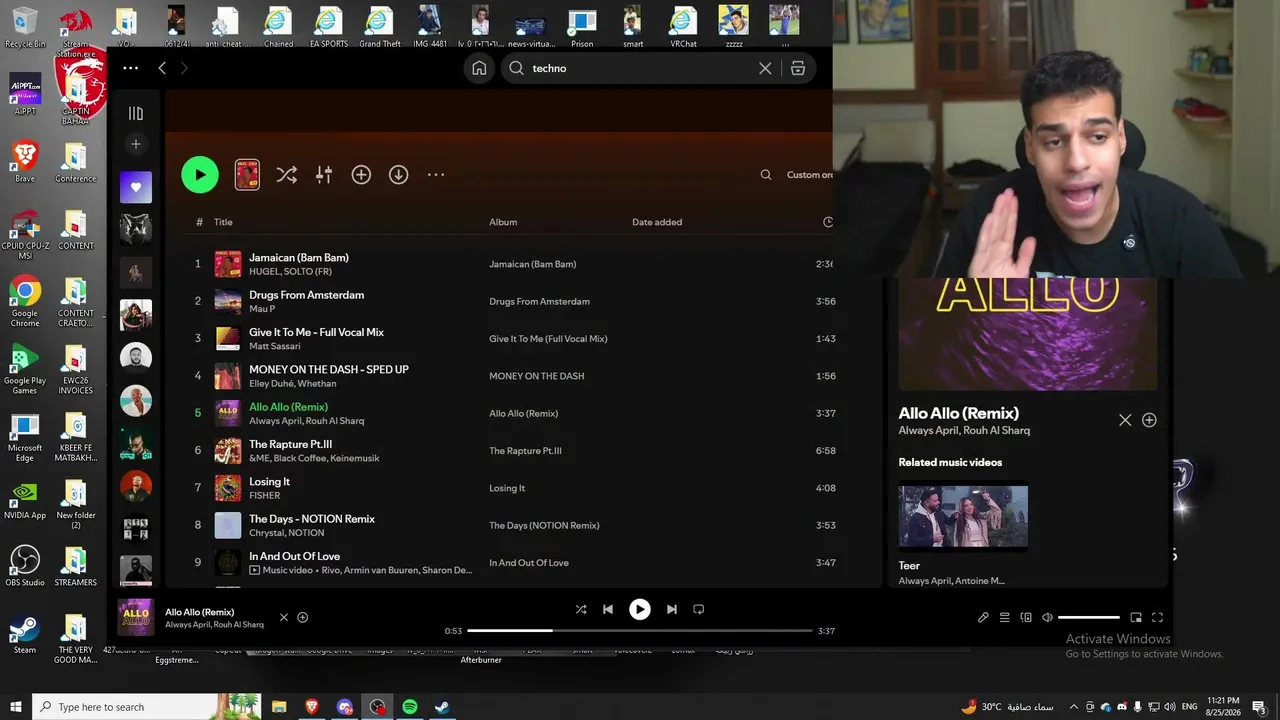Mute audio with the speaker icon
The width and height of the screenshot is (1280, 720).
click(x=1047, y=617)
